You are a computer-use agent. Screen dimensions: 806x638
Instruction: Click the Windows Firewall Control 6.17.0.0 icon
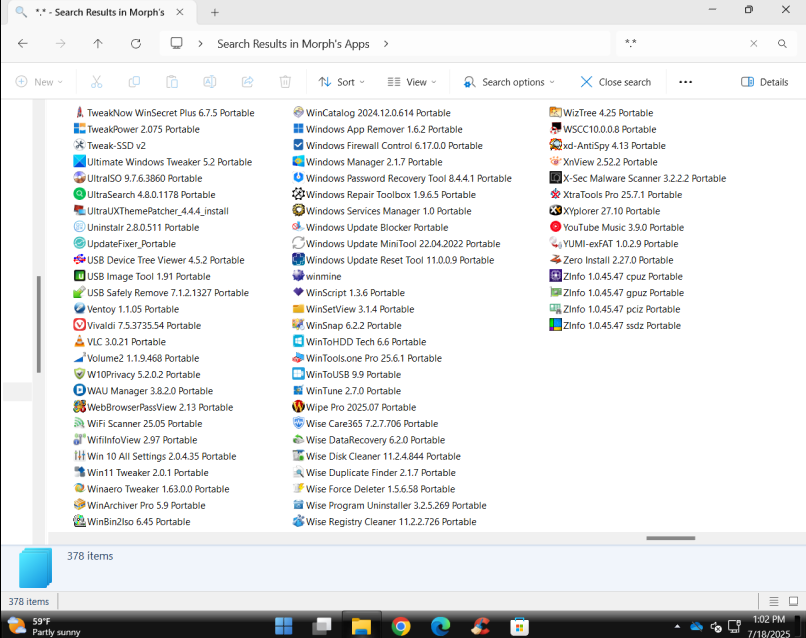click(x=298, y=145)
